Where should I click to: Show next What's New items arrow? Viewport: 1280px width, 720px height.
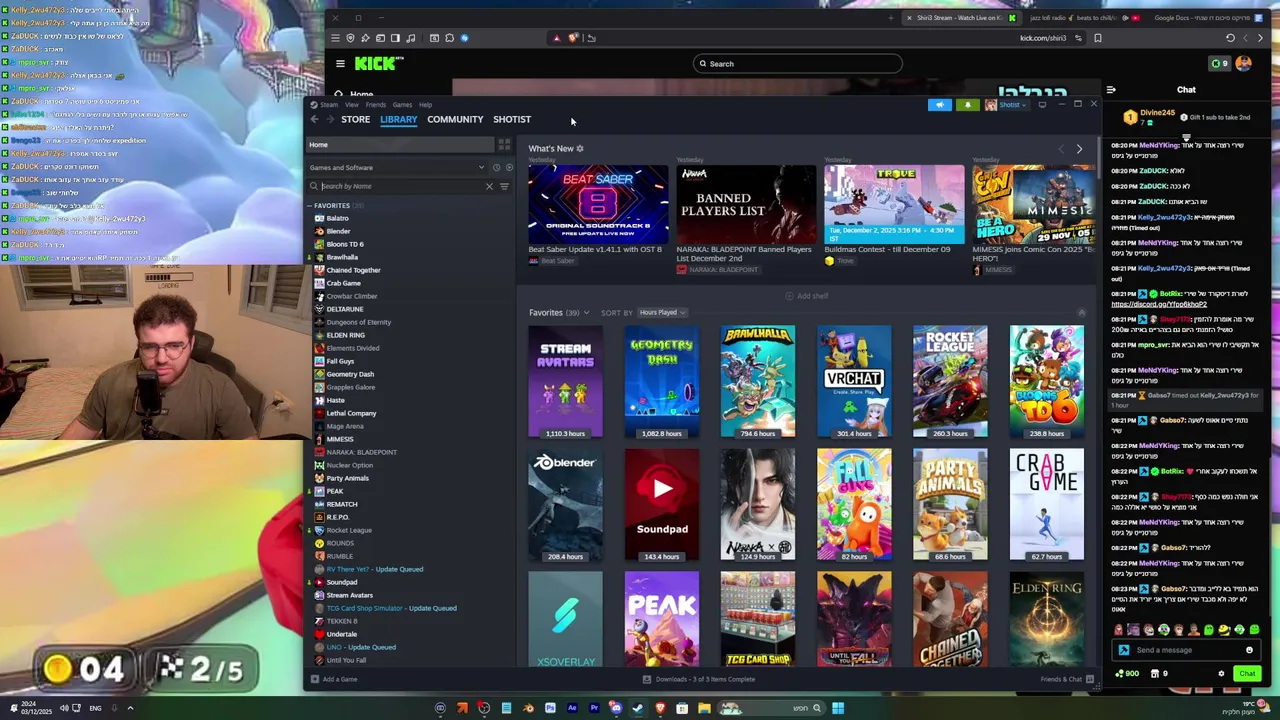(1079, 149)
